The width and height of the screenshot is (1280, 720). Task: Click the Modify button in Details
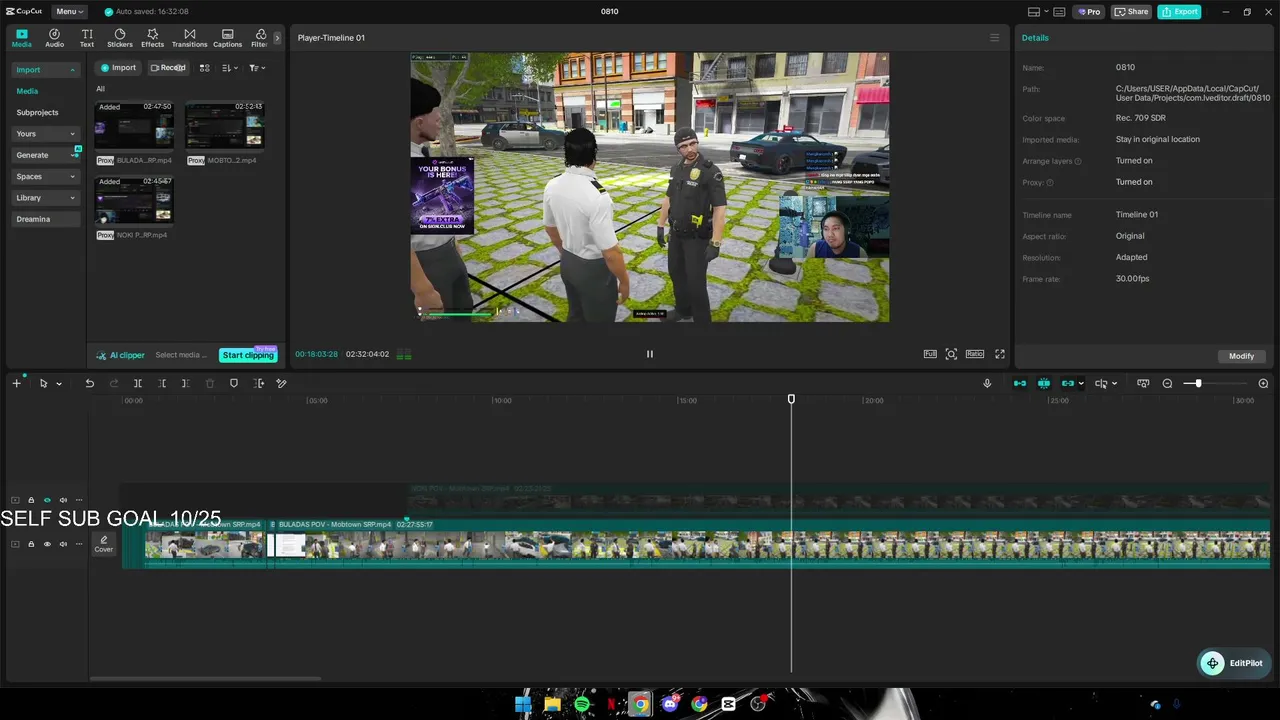(x=1241, y=356)
